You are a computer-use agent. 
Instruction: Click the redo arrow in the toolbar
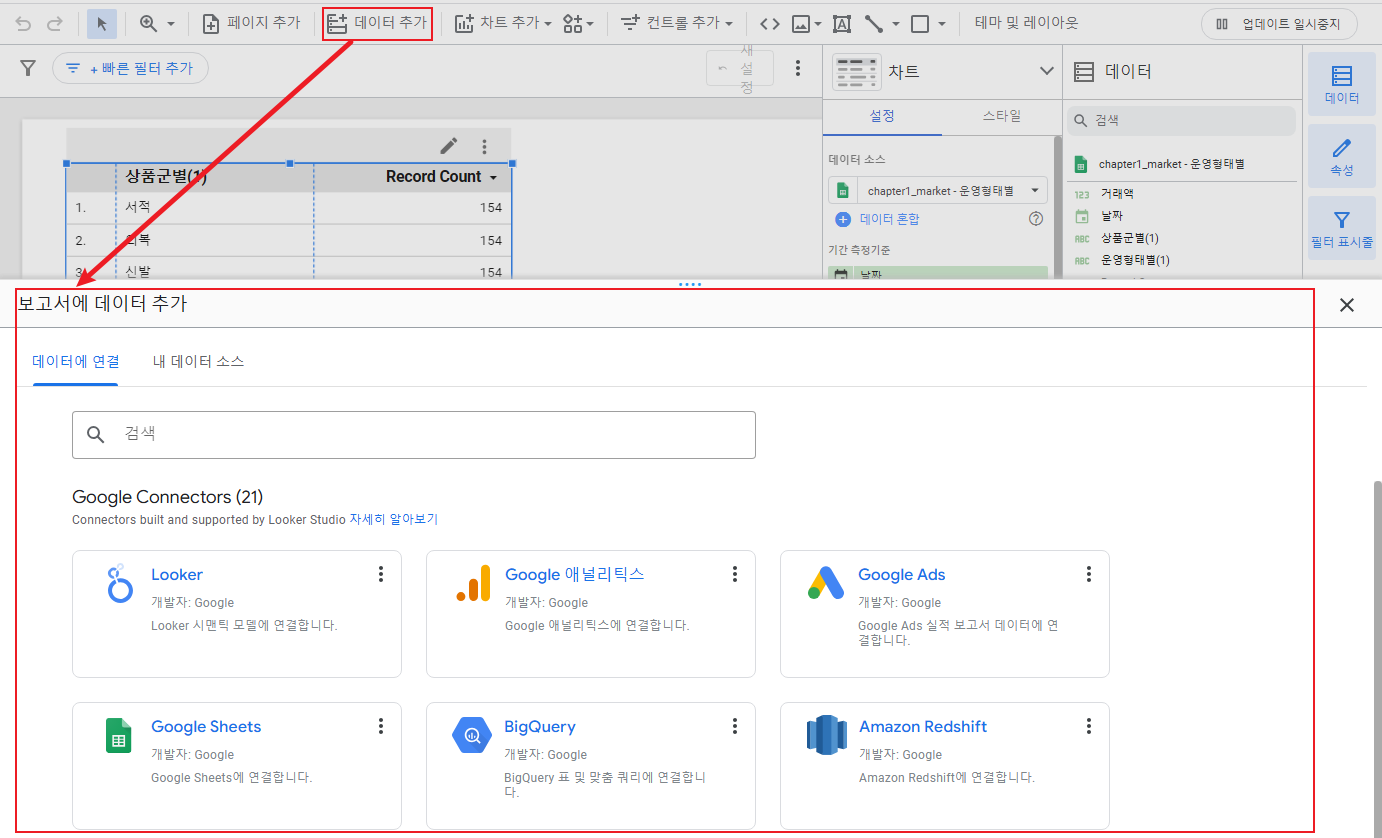[55, 23]
